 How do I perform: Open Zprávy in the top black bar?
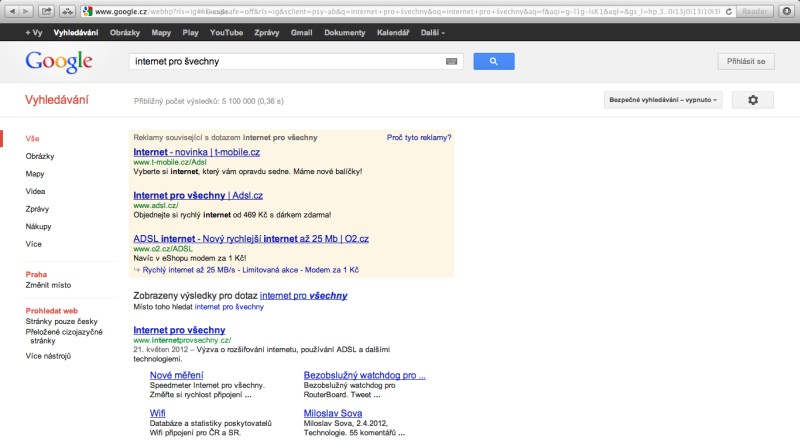[266, 33]
